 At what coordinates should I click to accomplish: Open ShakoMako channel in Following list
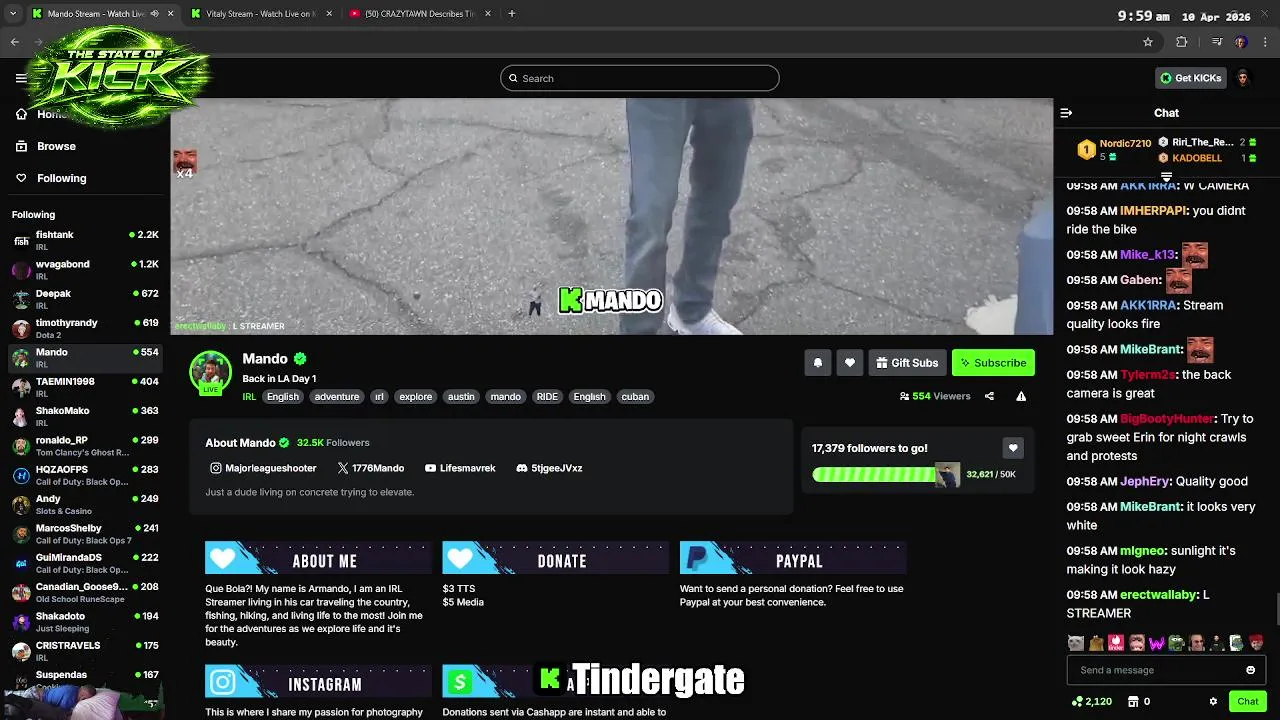85,416
